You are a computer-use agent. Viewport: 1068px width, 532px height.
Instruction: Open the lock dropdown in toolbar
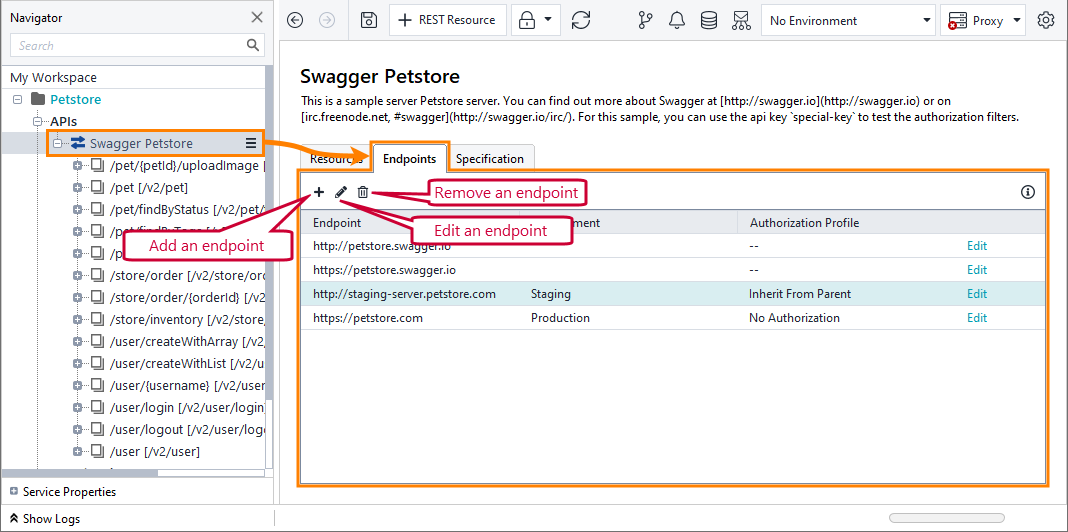(536, 20)
